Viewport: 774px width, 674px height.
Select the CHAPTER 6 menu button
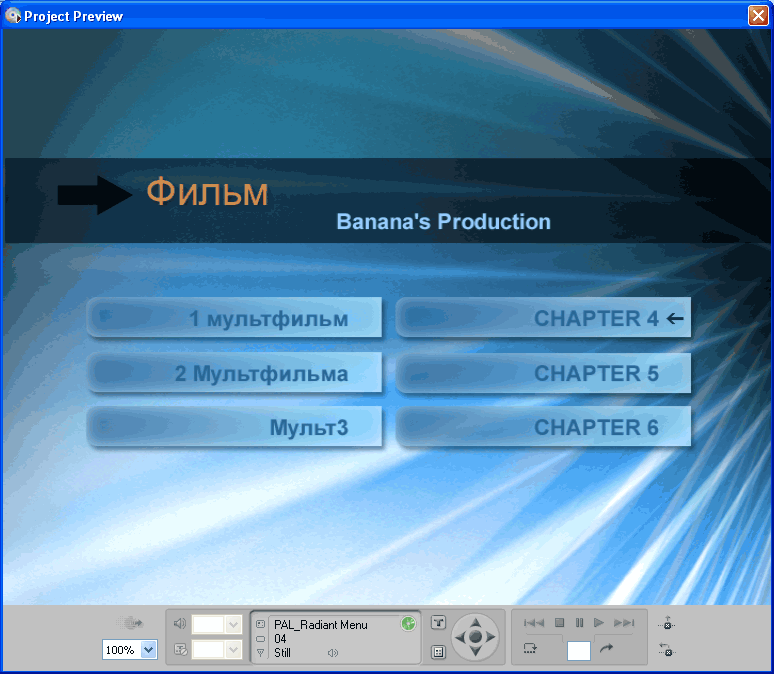coord(543,427)
